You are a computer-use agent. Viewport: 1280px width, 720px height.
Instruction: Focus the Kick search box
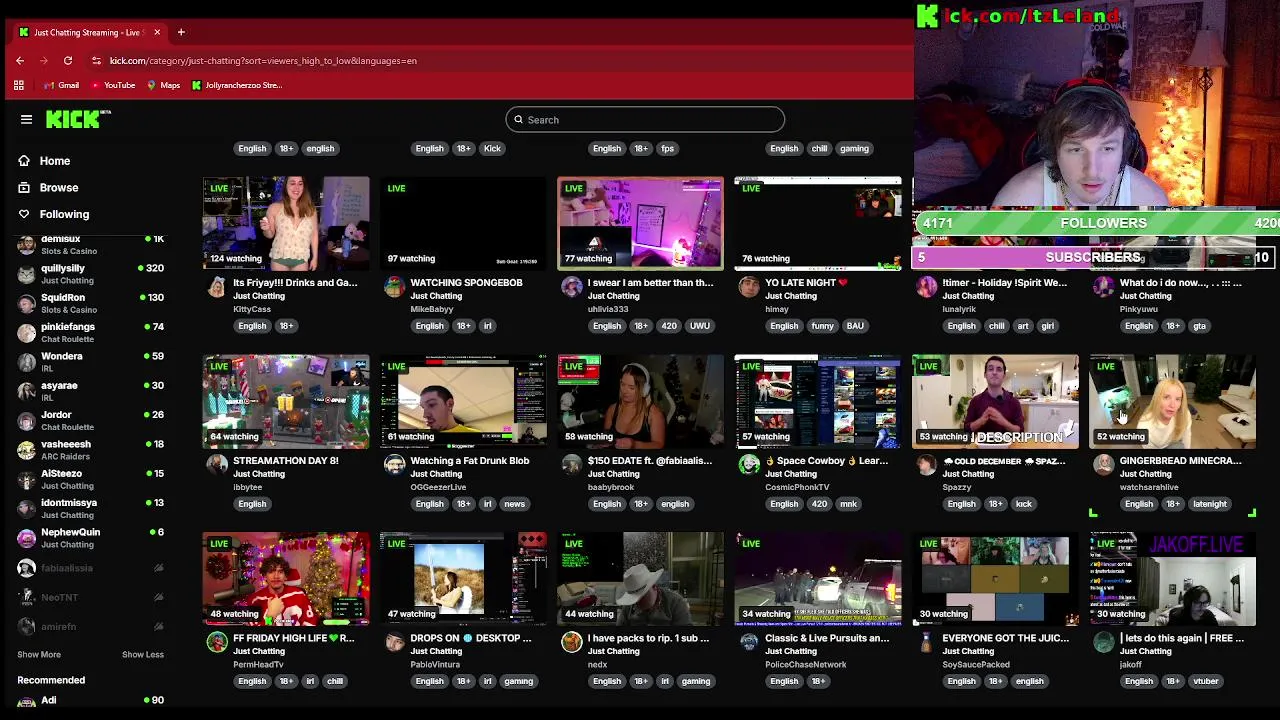(x=645, y=120)
